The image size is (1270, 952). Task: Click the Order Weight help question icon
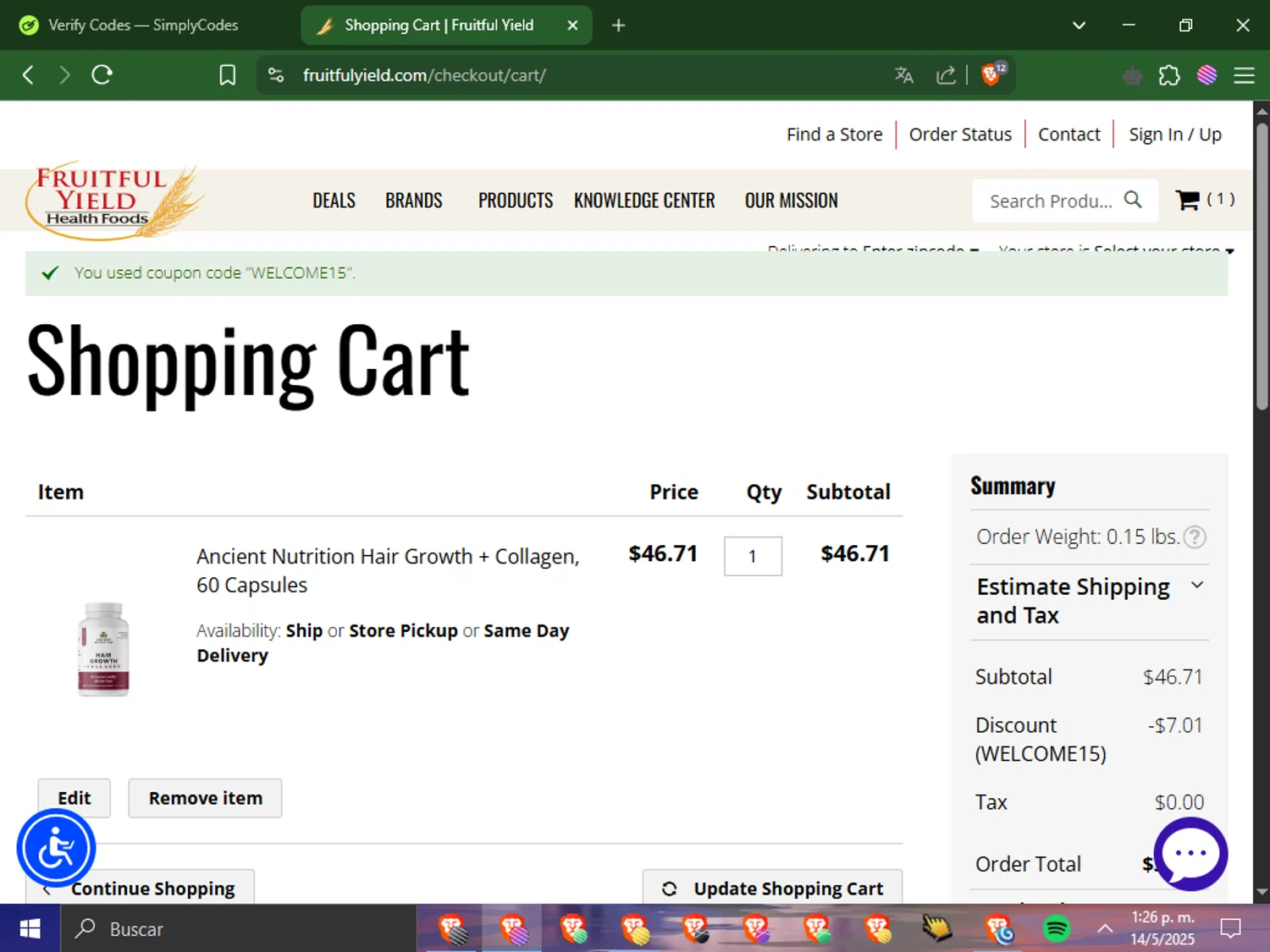1194,537
